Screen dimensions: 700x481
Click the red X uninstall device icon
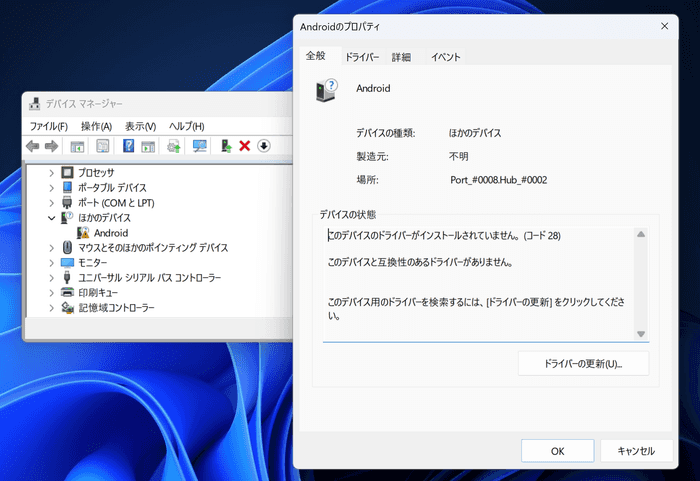(245, 146)
